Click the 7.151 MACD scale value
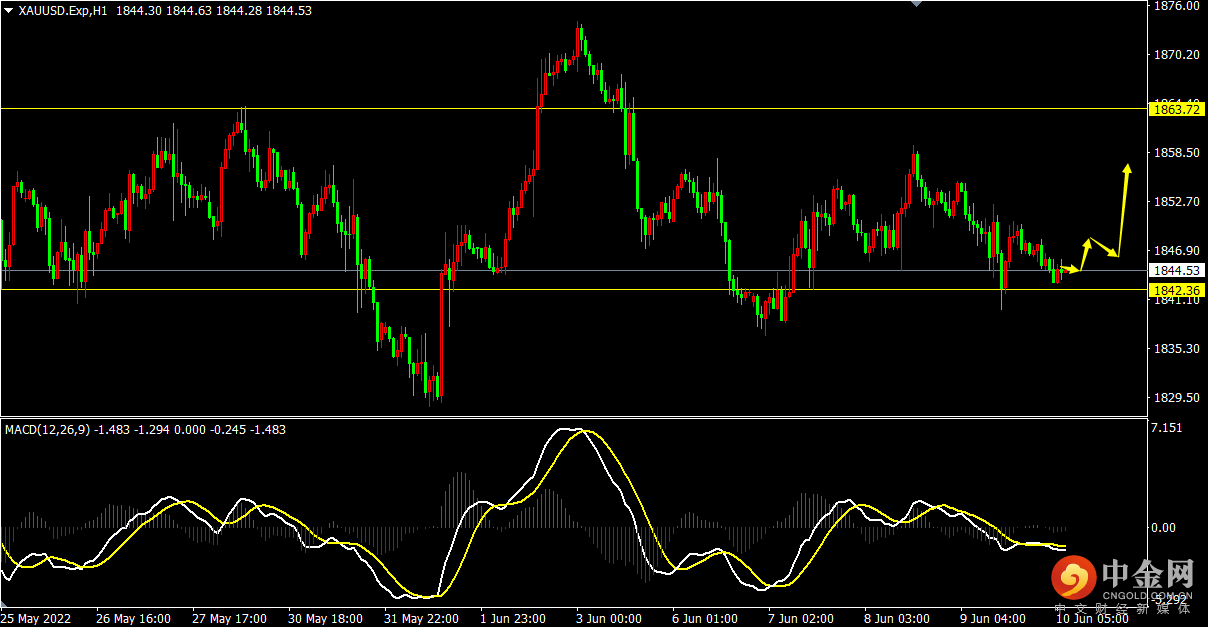Viewport: 1208px width, 627px height. [1168, 428]
